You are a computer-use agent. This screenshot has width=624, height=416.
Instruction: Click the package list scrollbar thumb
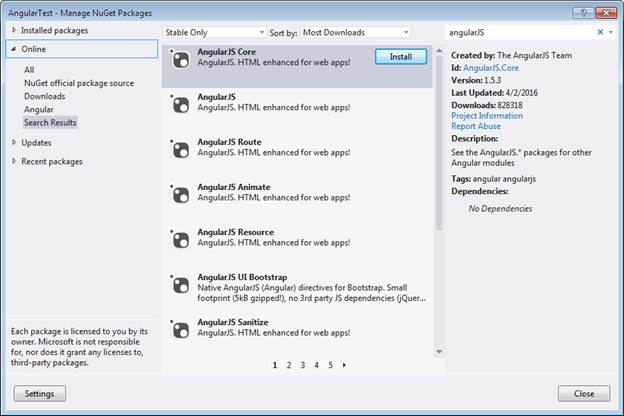click(x=439, y=143)
